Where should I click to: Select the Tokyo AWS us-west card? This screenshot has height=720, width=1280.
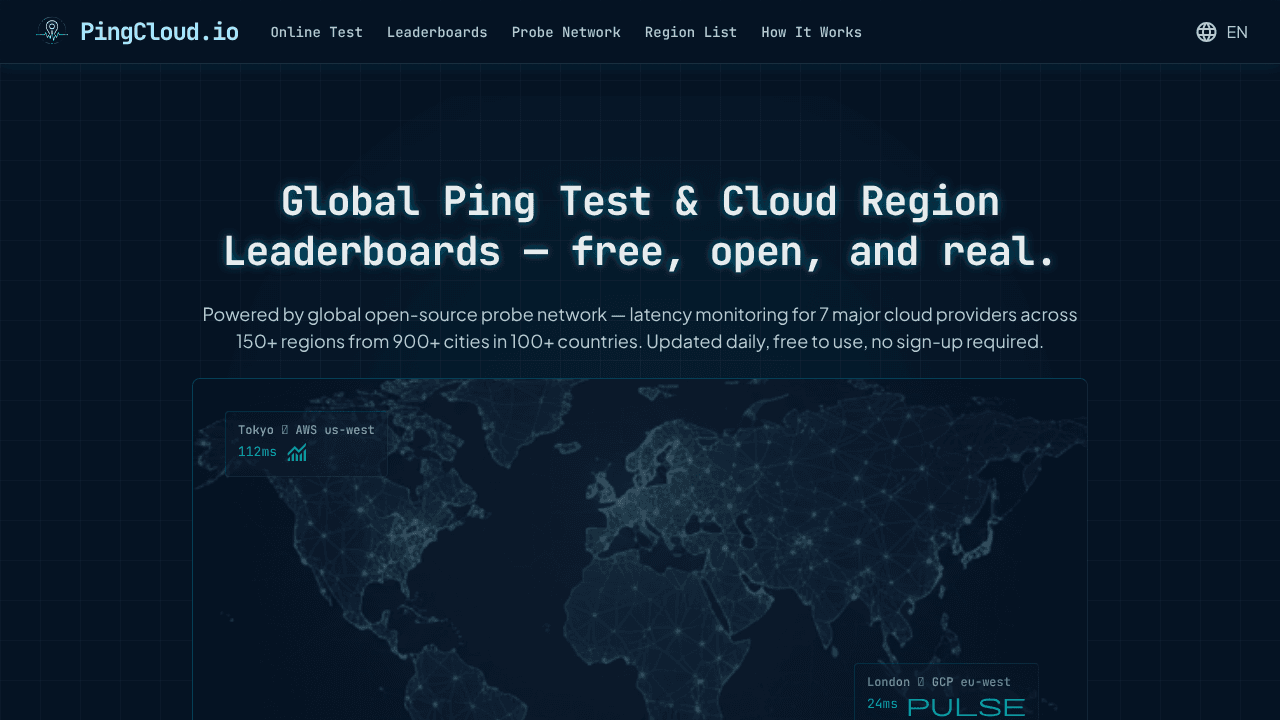click(307, 444)
